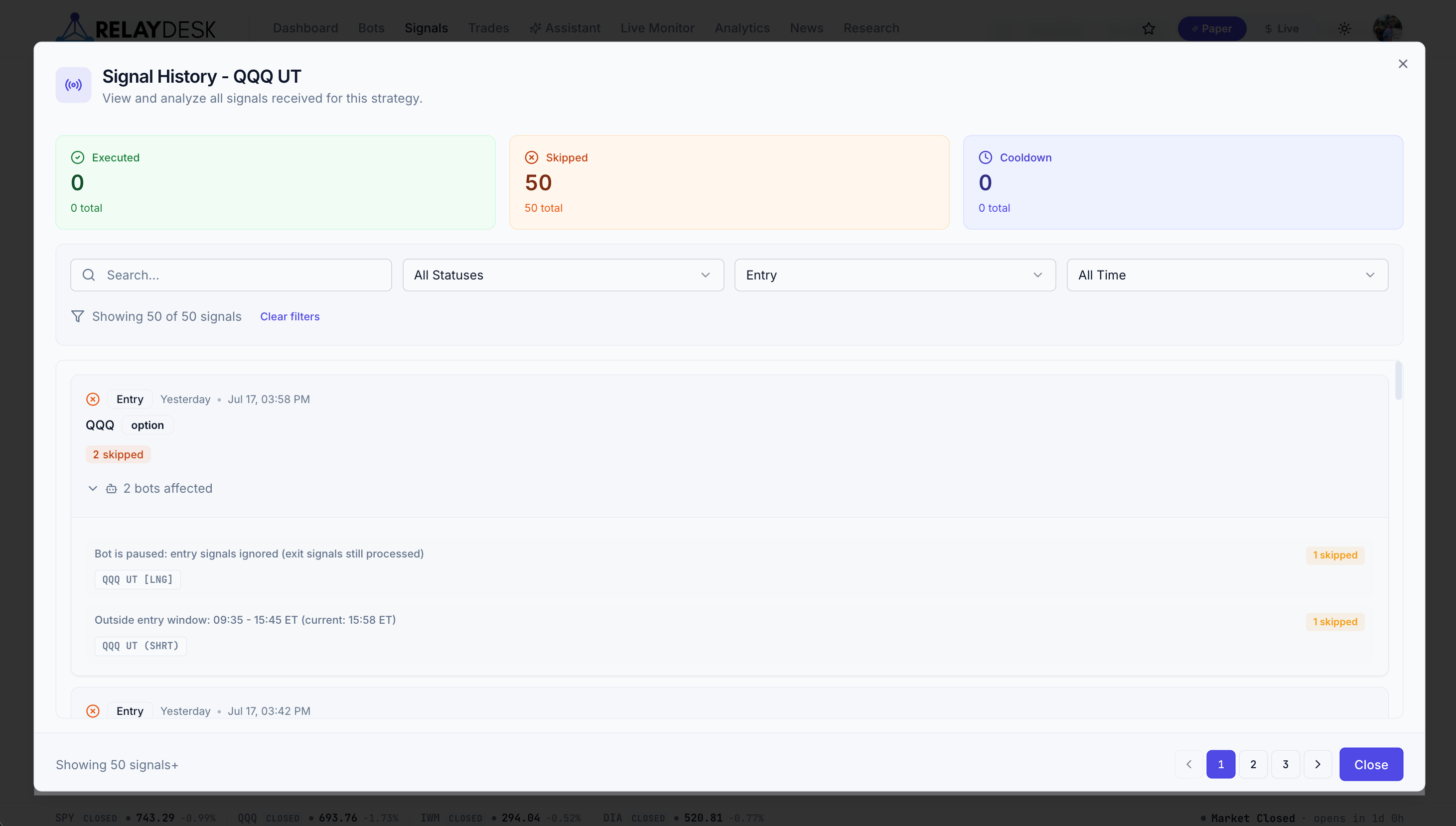
Task: Click the Executed checkmark icon
Action: 78,157
